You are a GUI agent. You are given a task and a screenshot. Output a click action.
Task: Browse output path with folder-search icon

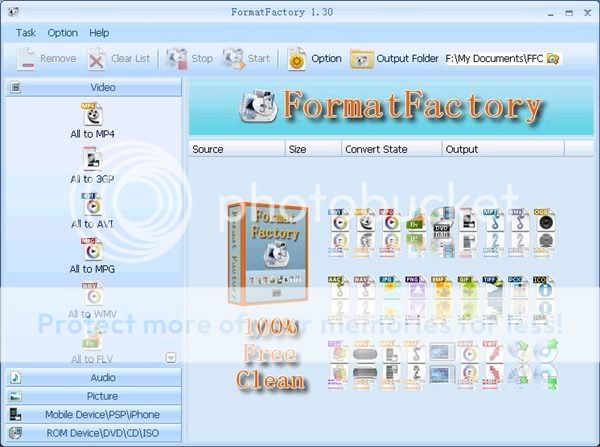point(553,59)
